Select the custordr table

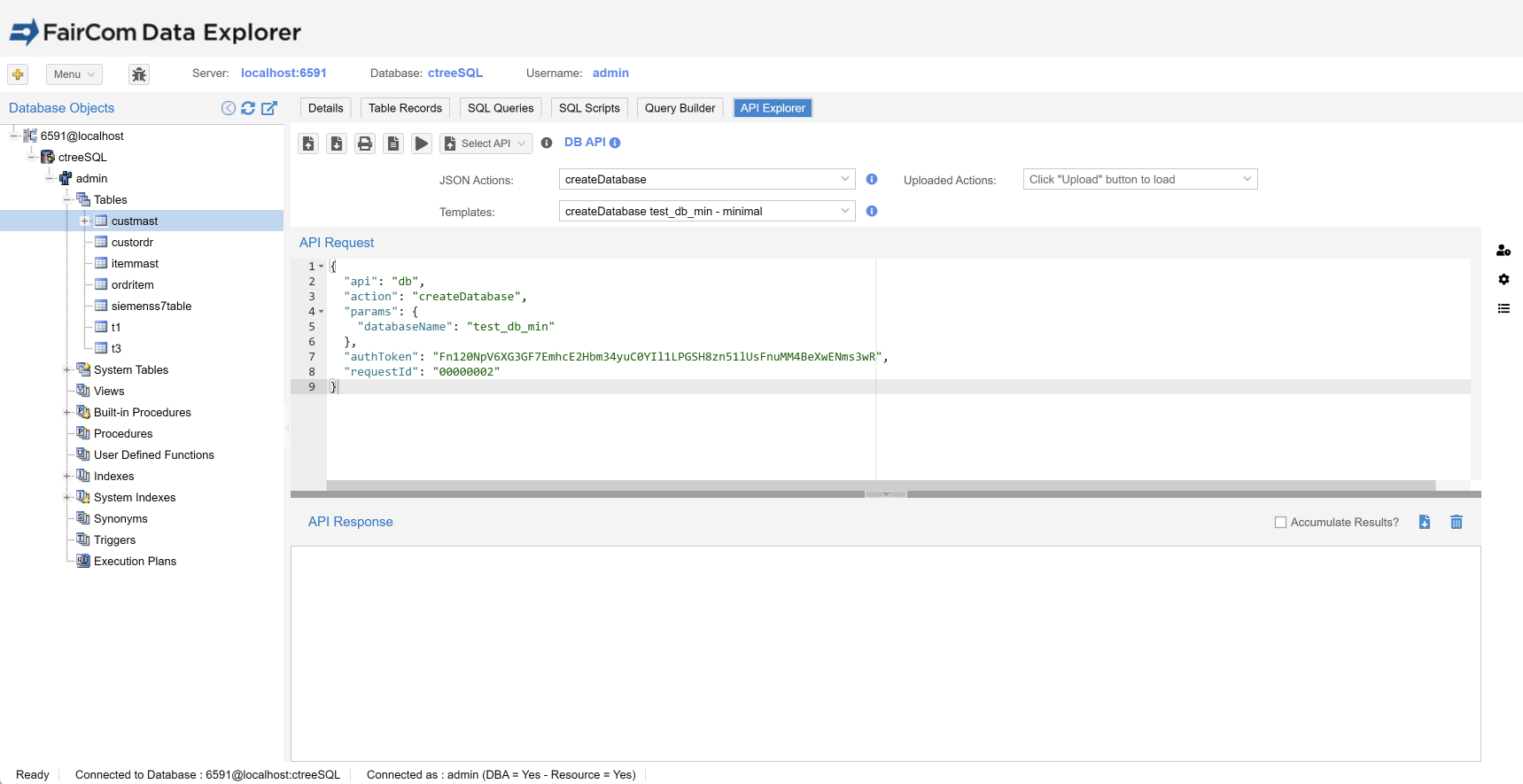(x=132, y=242)
